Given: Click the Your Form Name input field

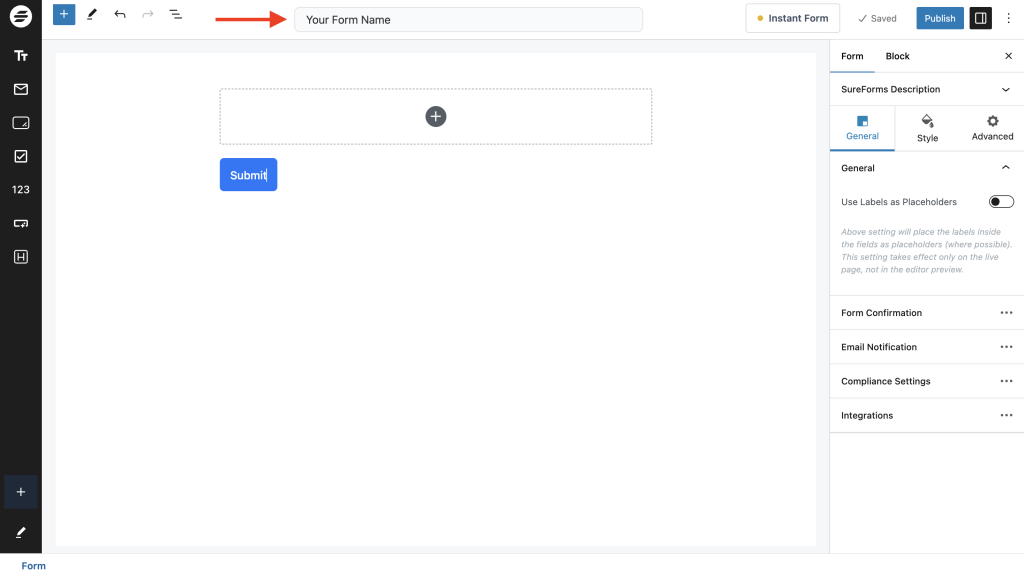Looking at the screenshot, I should tap(468, 18).
